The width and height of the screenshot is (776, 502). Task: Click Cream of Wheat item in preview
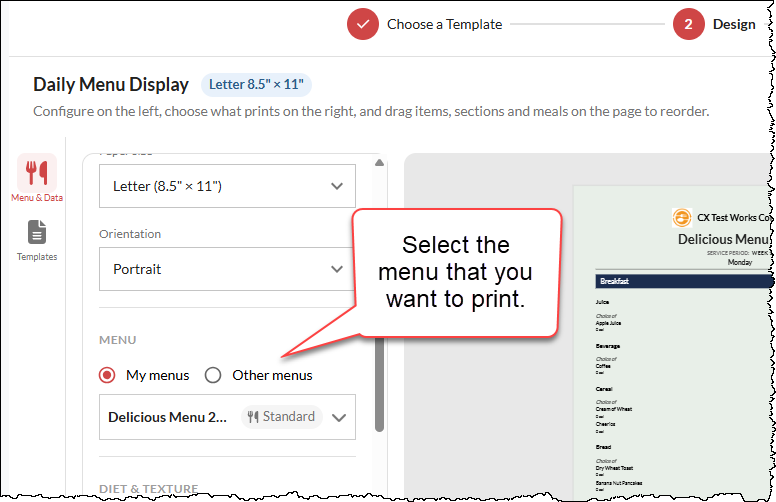tap(614, 409)
